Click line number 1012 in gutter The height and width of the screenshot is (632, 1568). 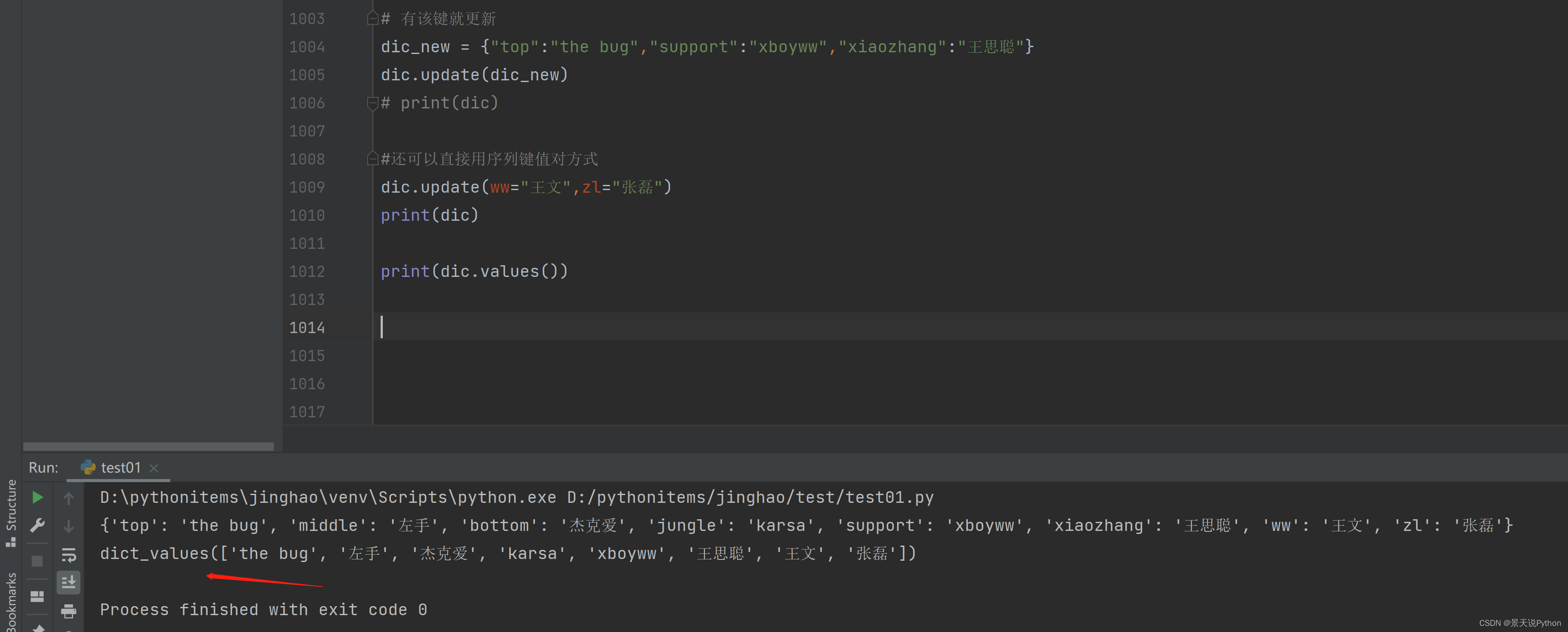tap(307, 272)
